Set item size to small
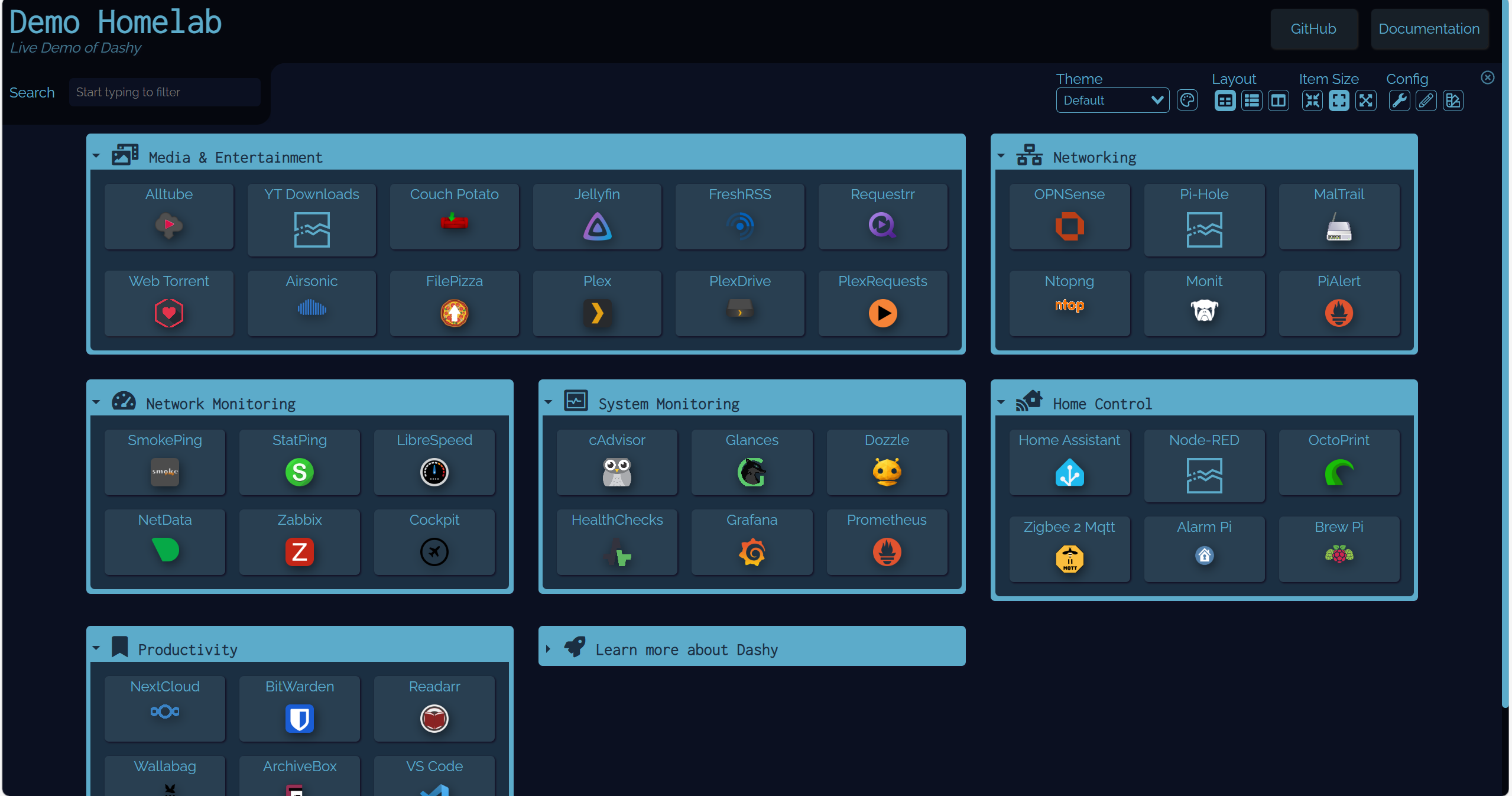The width and height of the screenshot is (1512, 796). coord(1312,100)
